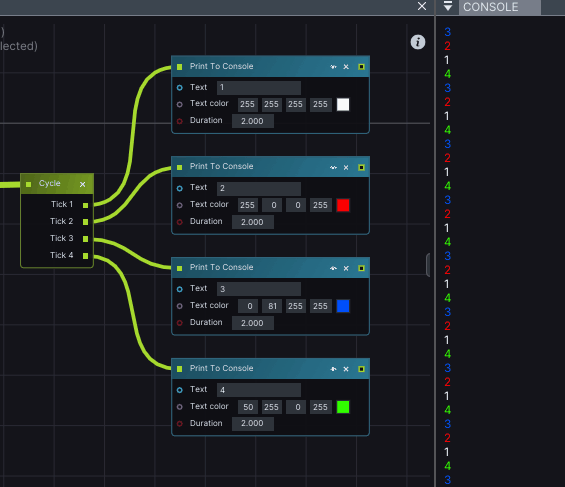Click the side panel collapse handle
The width and height of the screenshot is (565, 487).
click(x=428, y=265)
